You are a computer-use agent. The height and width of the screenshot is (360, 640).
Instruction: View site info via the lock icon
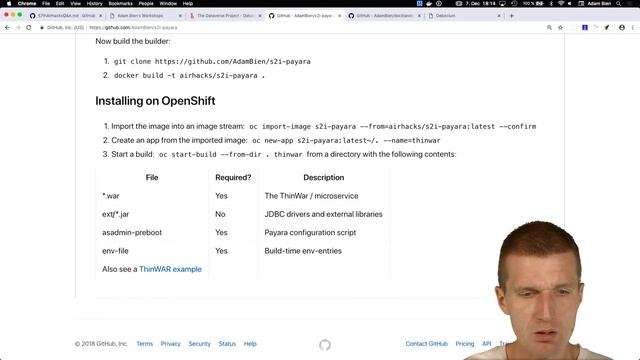tap(42, 27)
